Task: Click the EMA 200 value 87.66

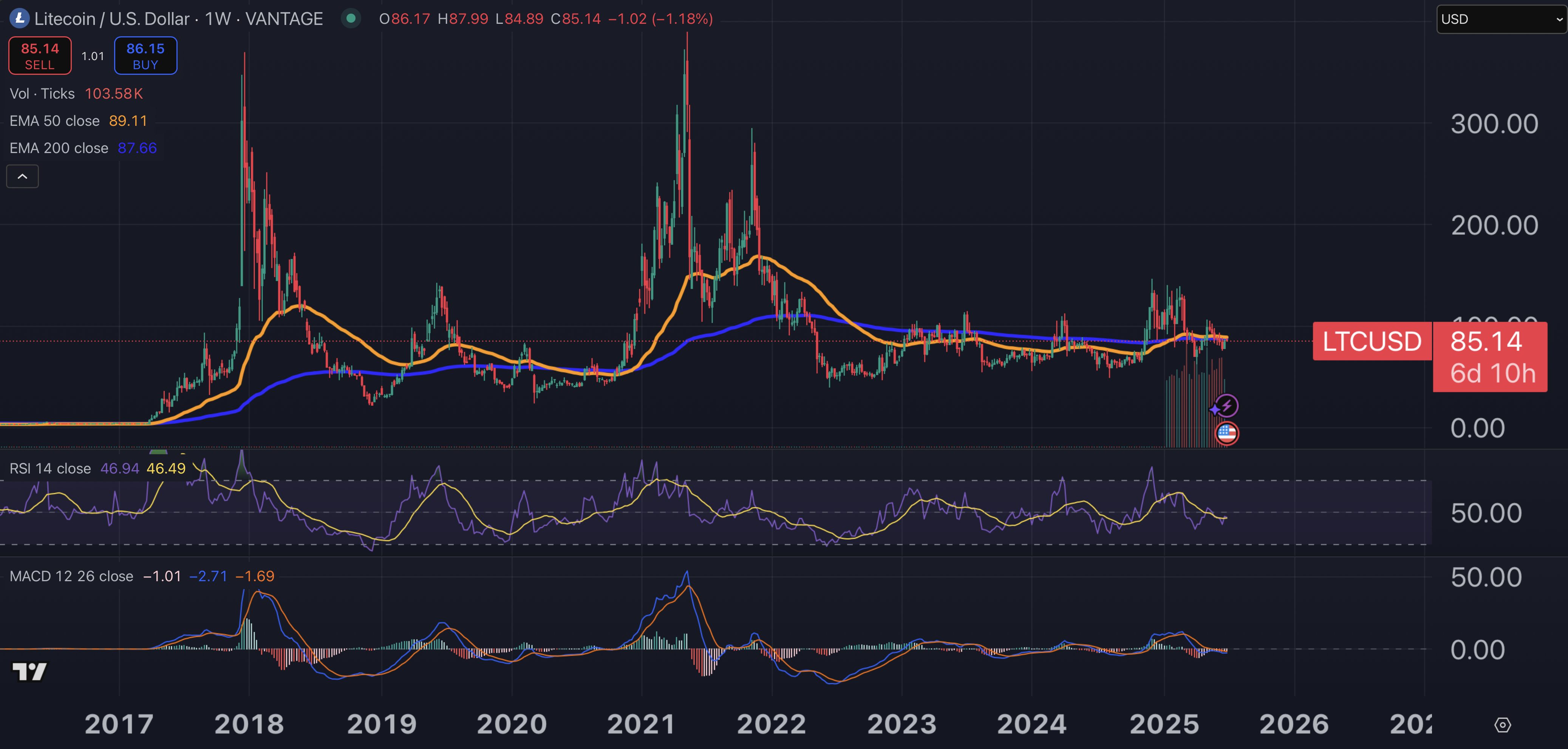Action: tap(138, 148)
